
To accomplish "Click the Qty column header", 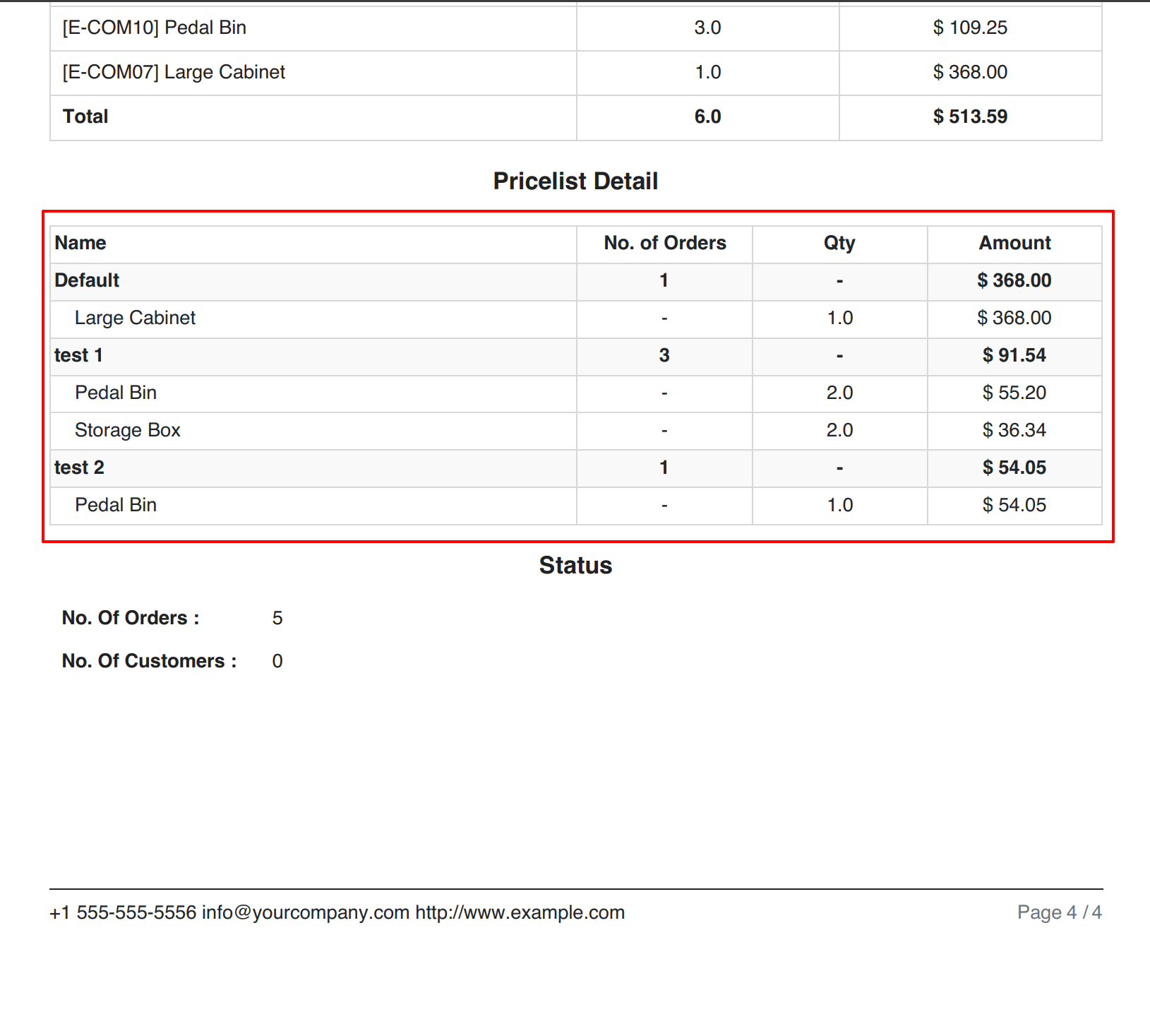I will point(839,243).
